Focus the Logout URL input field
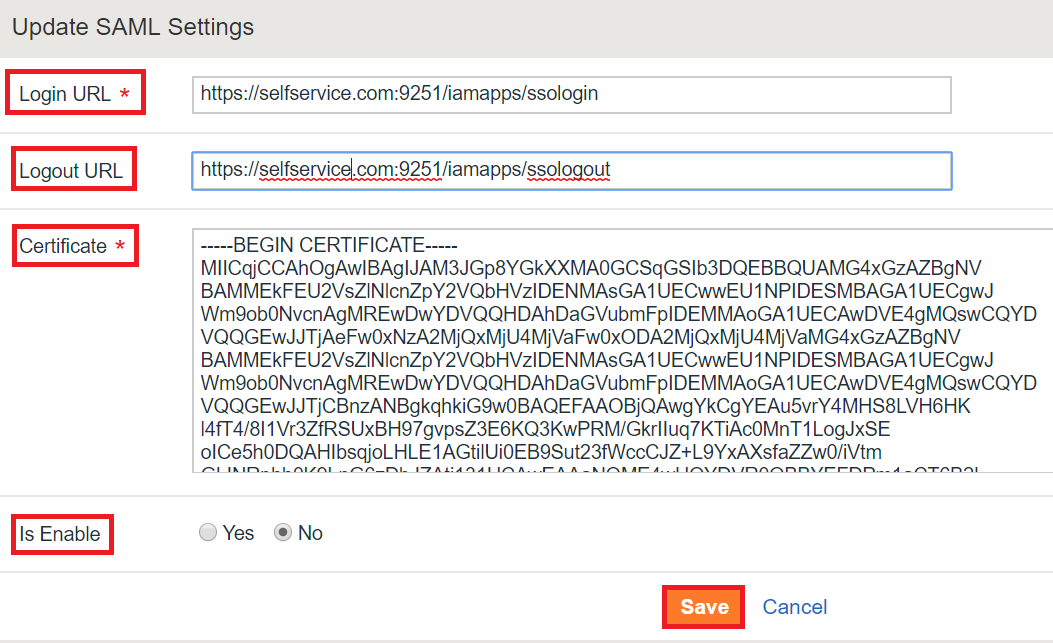1053x643 pixels. click(571, 171)
